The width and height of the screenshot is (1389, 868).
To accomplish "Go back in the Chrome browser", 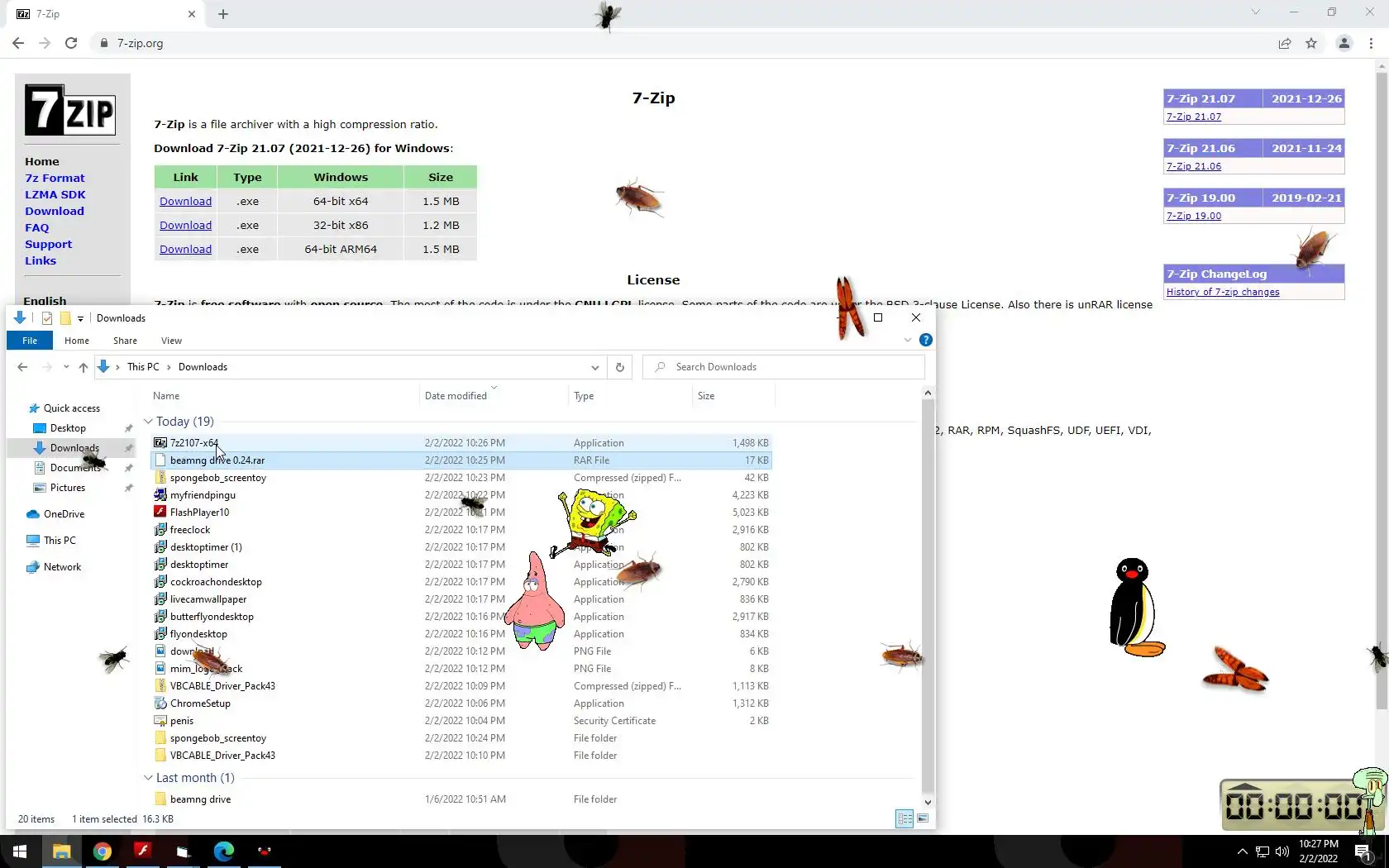I will 18,43.
